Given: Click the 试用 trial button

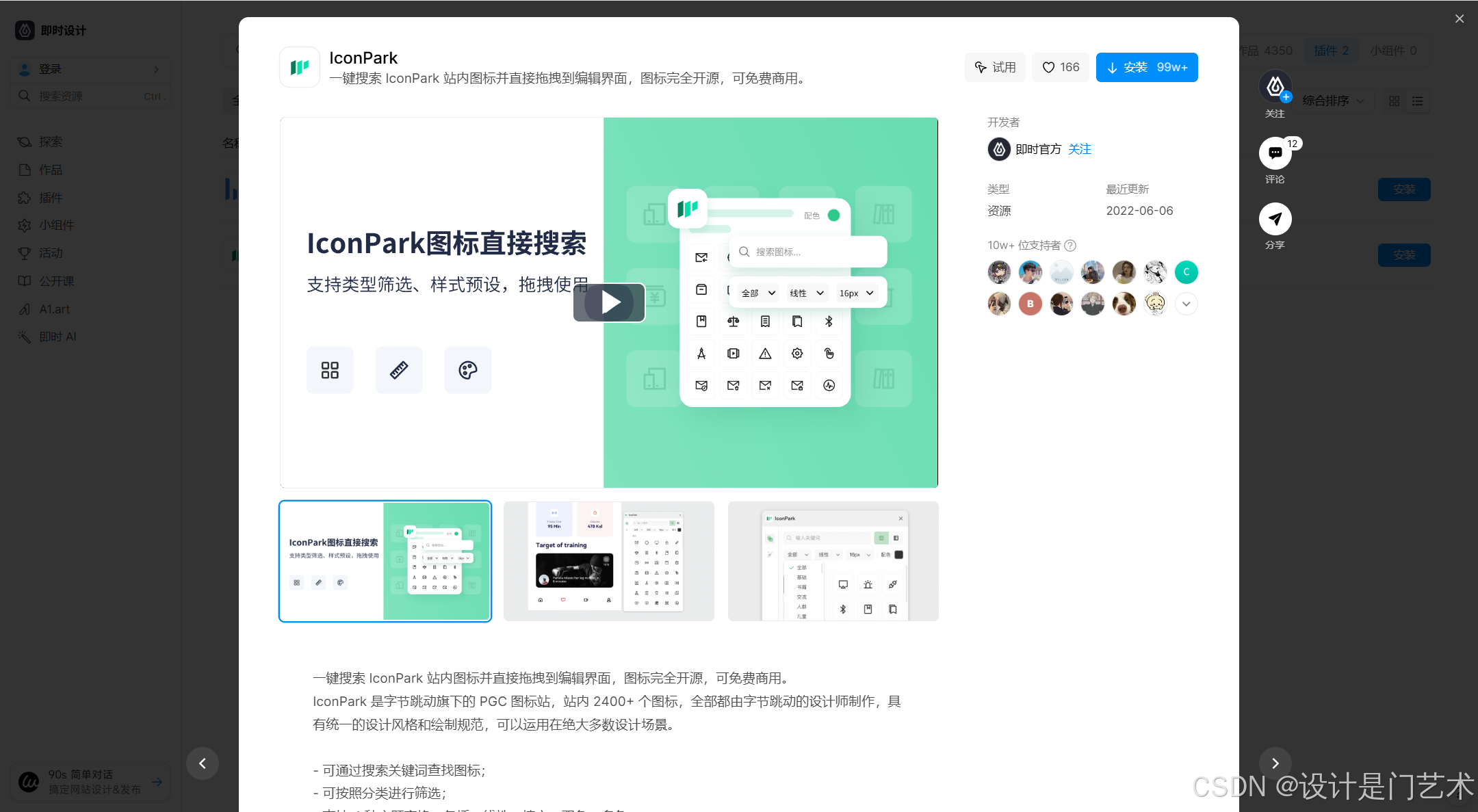Looking at the screenshot, I should pos(995,67).
